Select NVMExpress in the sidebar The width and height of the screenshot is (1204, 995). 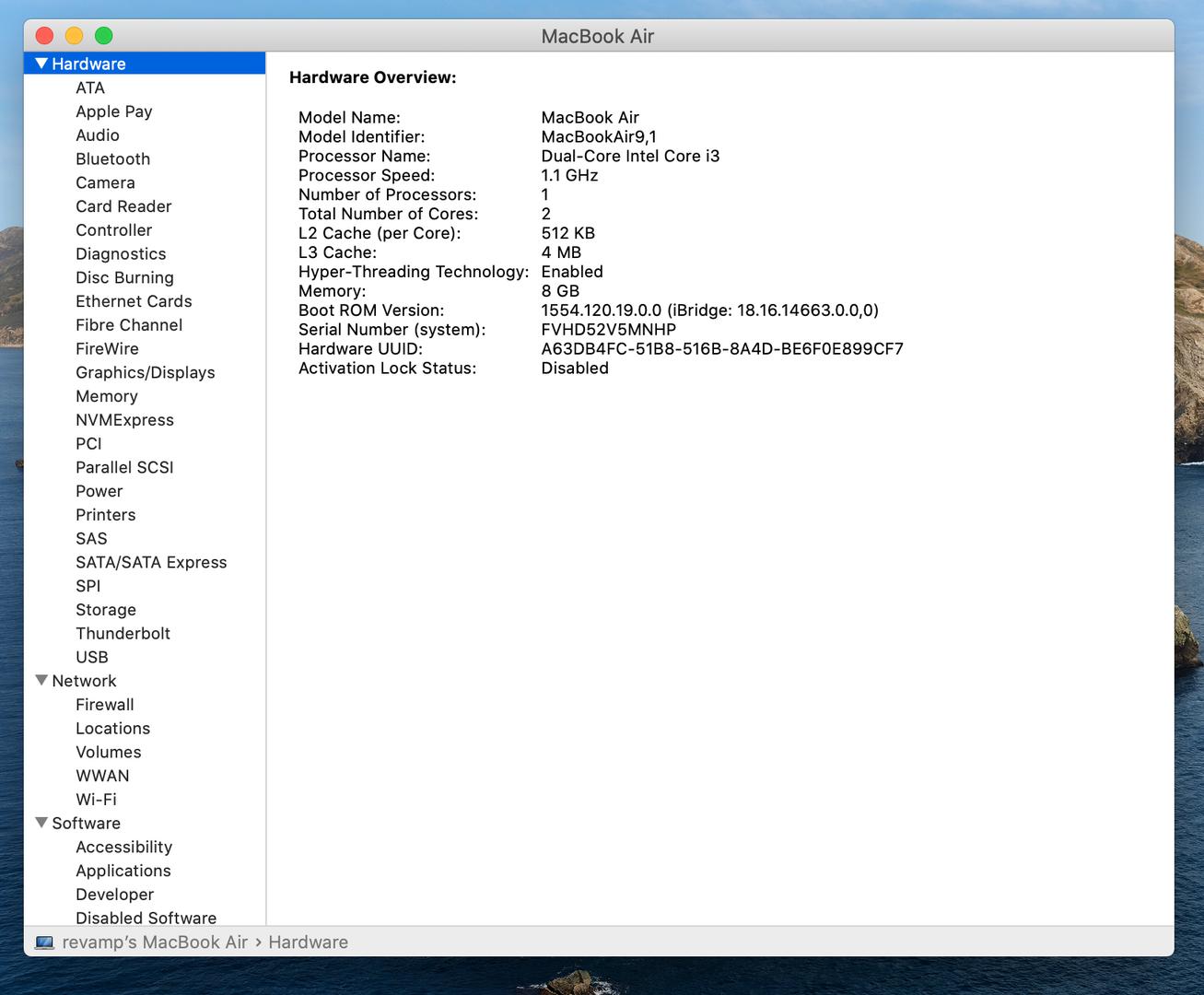(x=124, y=420)
